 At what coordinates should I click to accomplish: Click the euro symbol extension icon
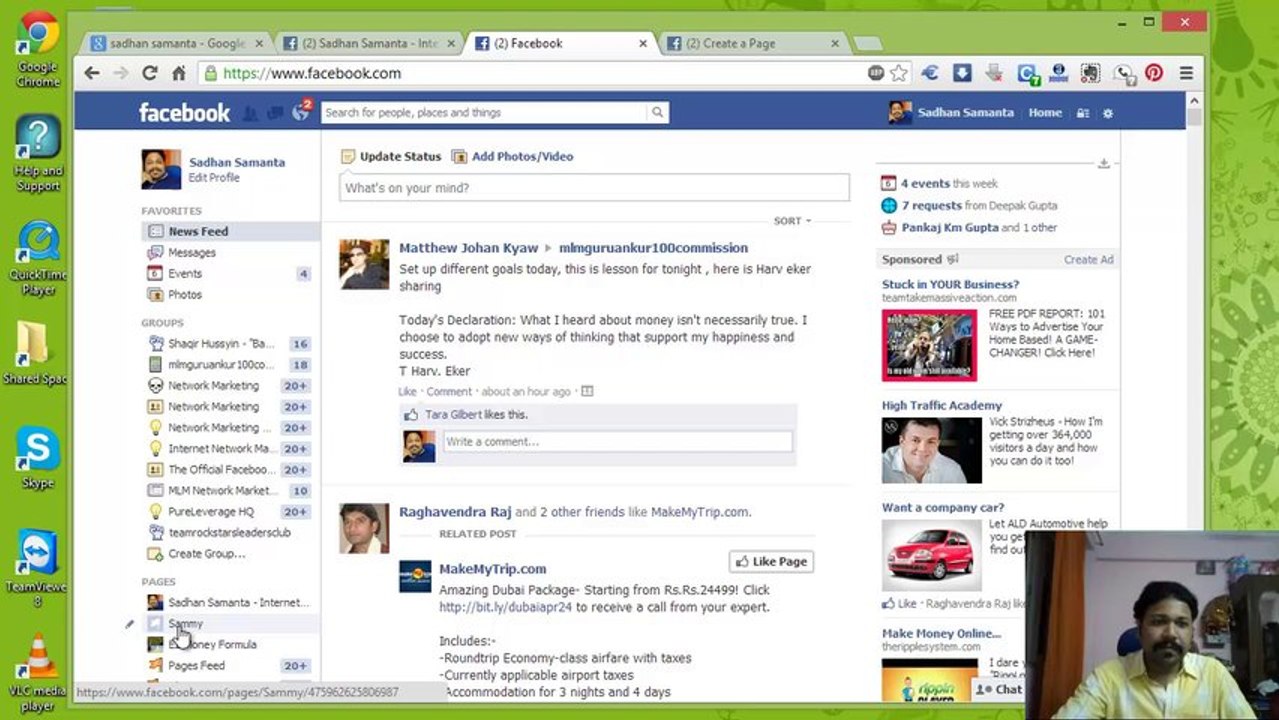(930, 73)
